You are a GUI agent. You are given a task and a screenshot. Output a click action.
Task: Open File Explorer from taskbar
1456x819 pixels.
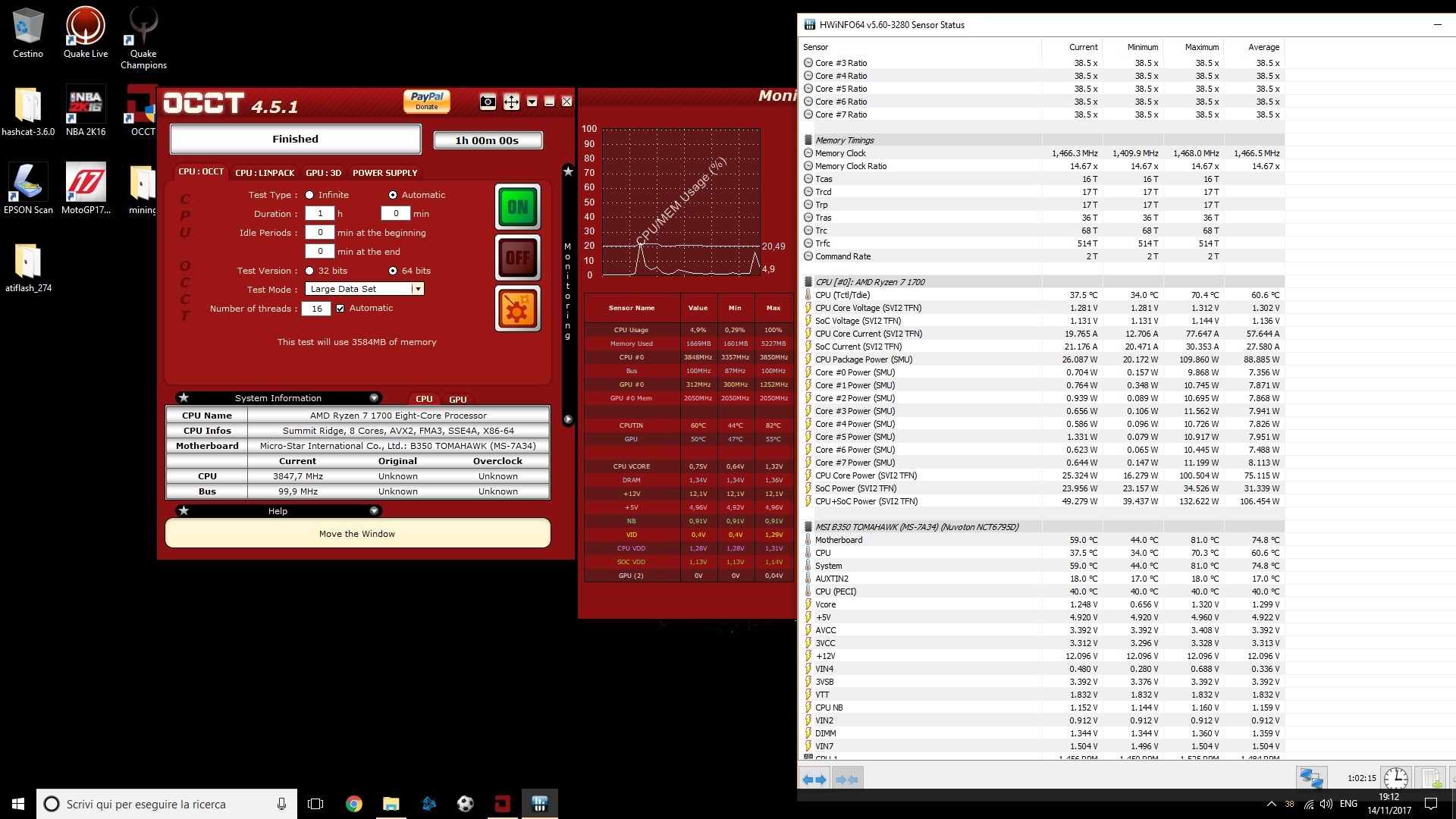point(391,804)
